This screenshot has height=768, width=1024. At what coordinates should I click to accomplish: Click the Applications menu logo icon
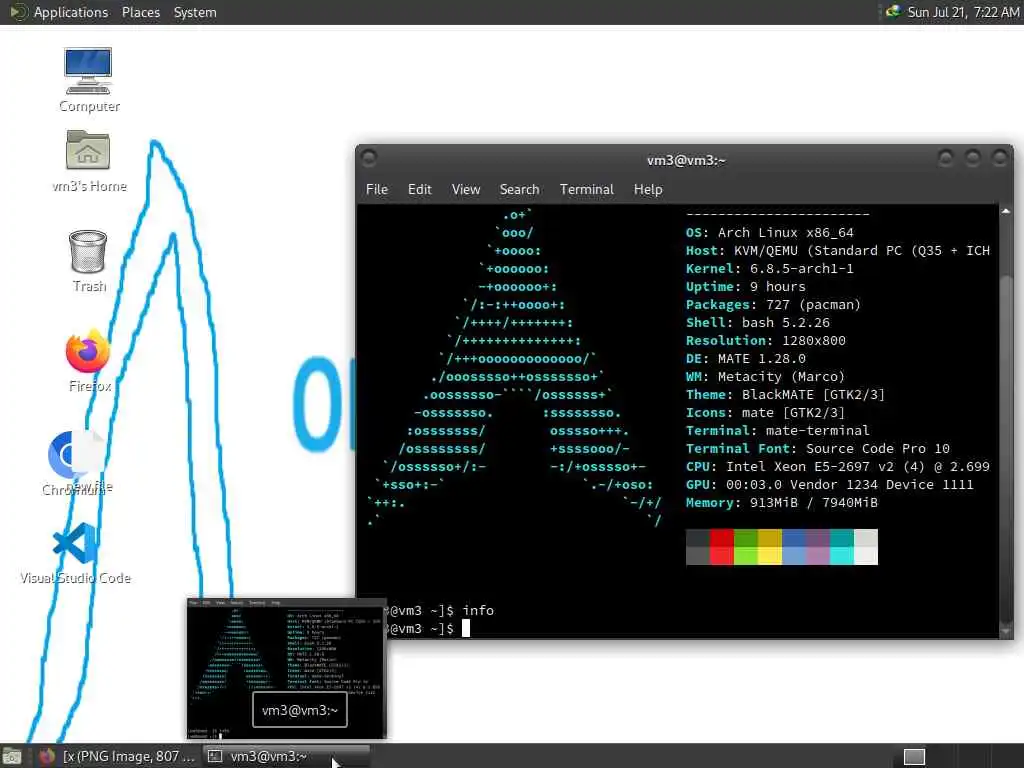tap(18, 12)
